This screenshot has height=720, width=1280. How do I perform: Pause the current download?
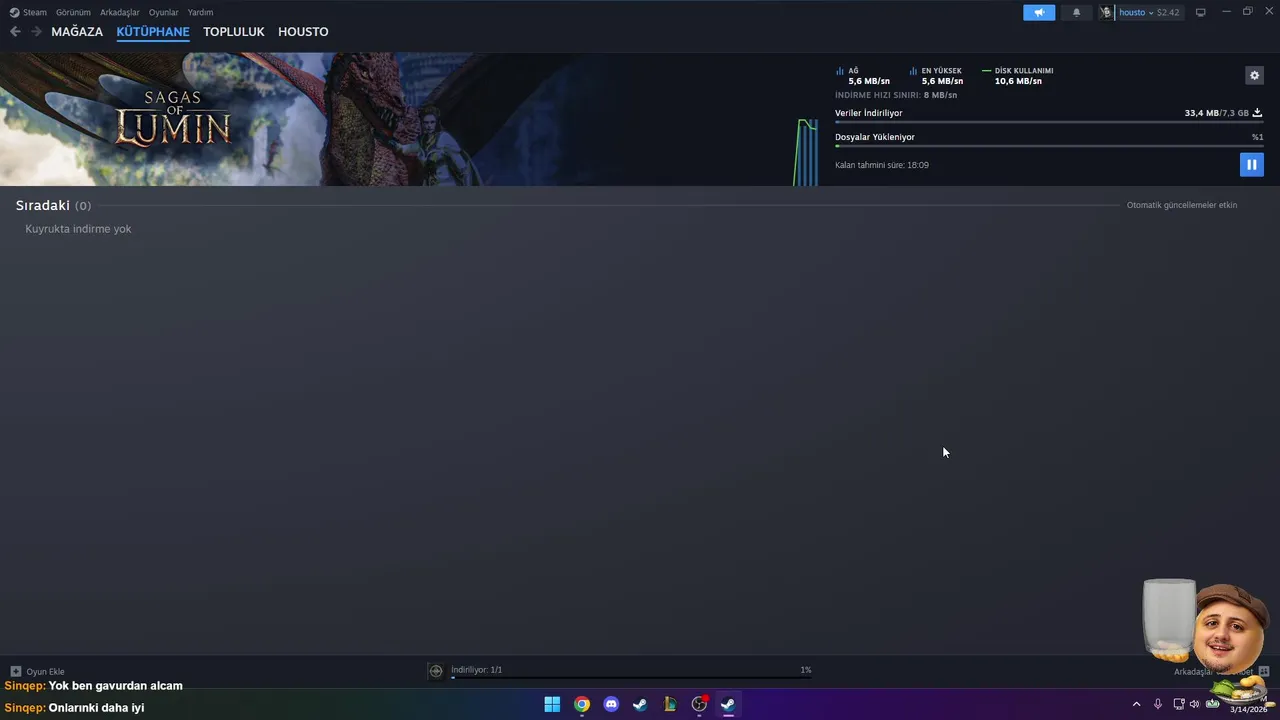tap(1251, 165)
